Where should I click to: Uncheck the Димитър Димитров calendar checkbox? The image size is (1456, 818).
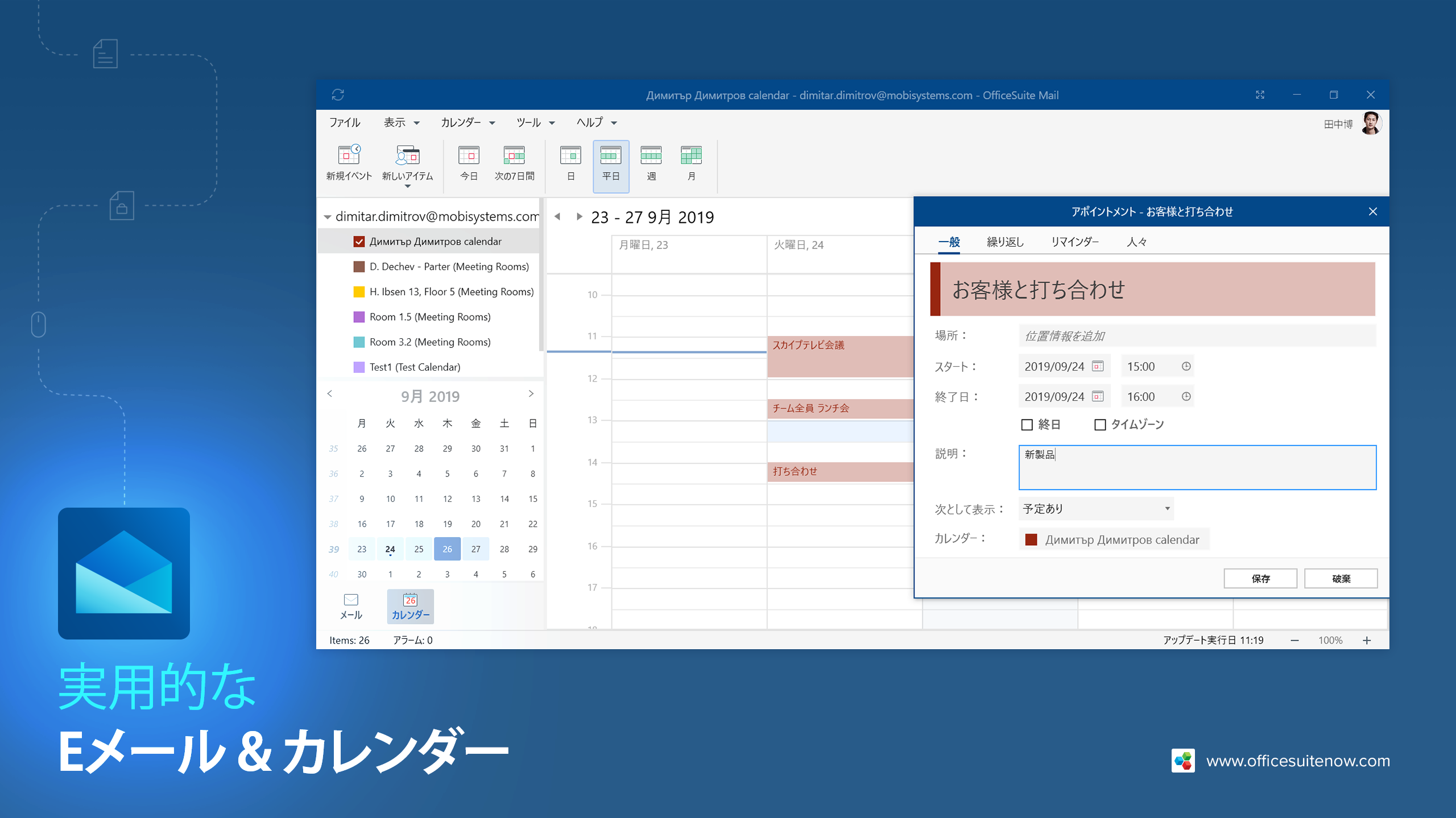tap(359, 242)
